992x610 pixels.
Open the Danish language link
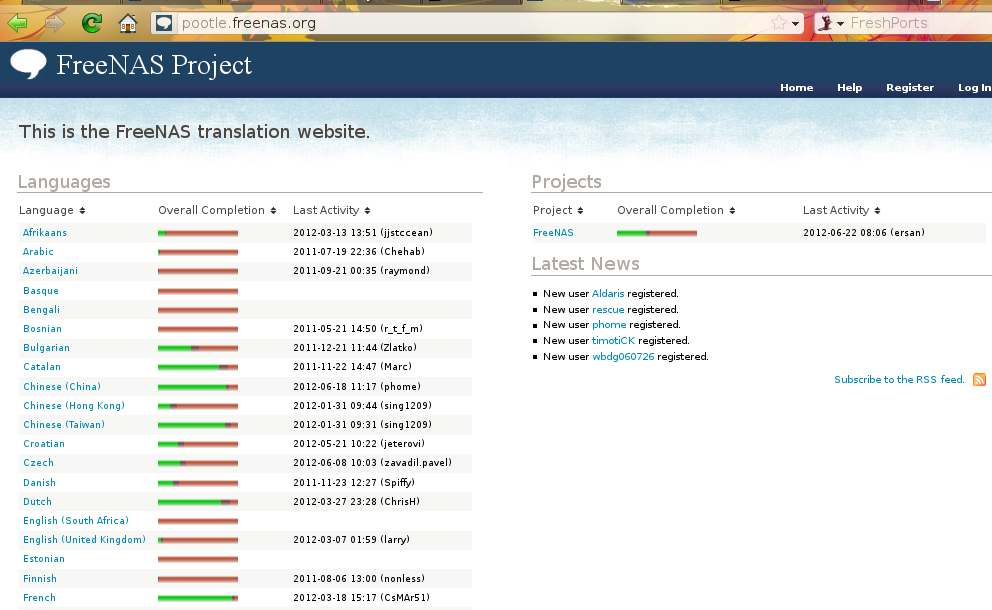tap(39, 482)
